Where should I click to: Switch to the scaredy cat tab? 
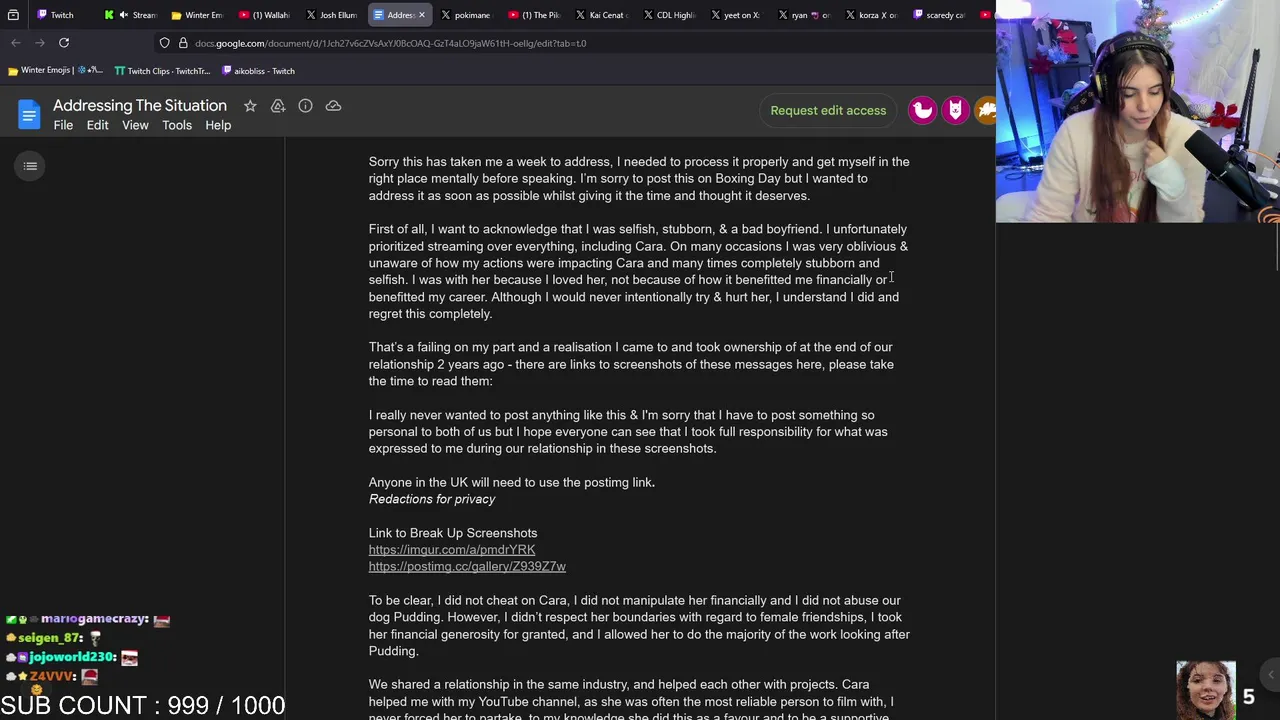(x=938, y=15)
